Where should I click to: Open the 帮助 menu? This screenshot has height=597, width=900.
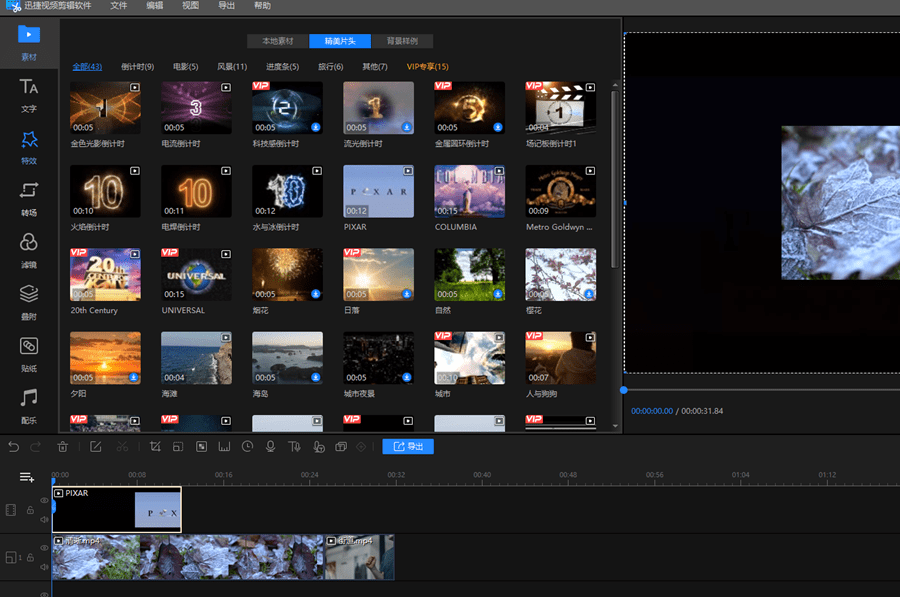coord(262,6)
